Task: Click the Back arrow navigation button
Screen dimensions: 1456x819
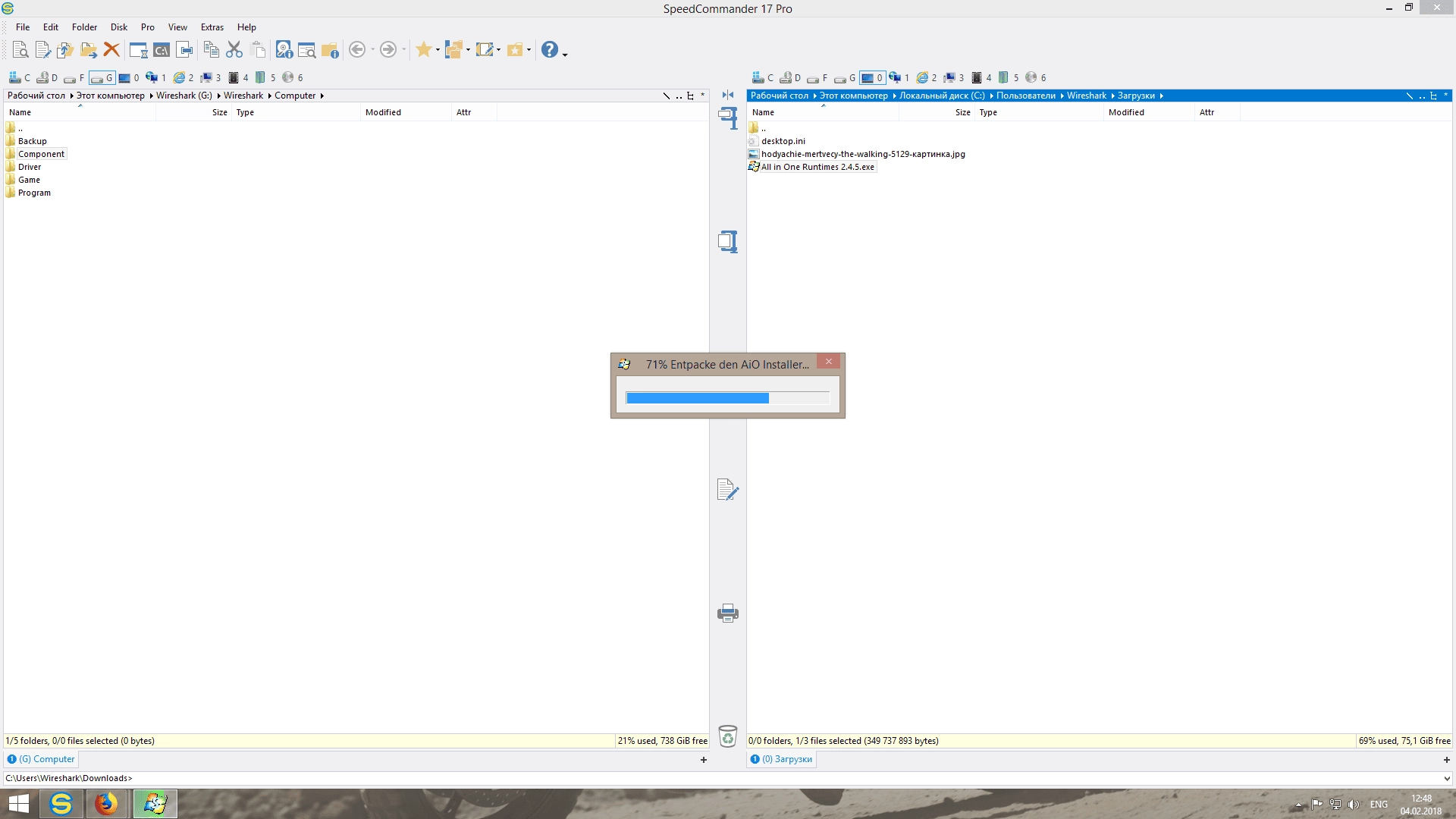Action: pos(357,50)
